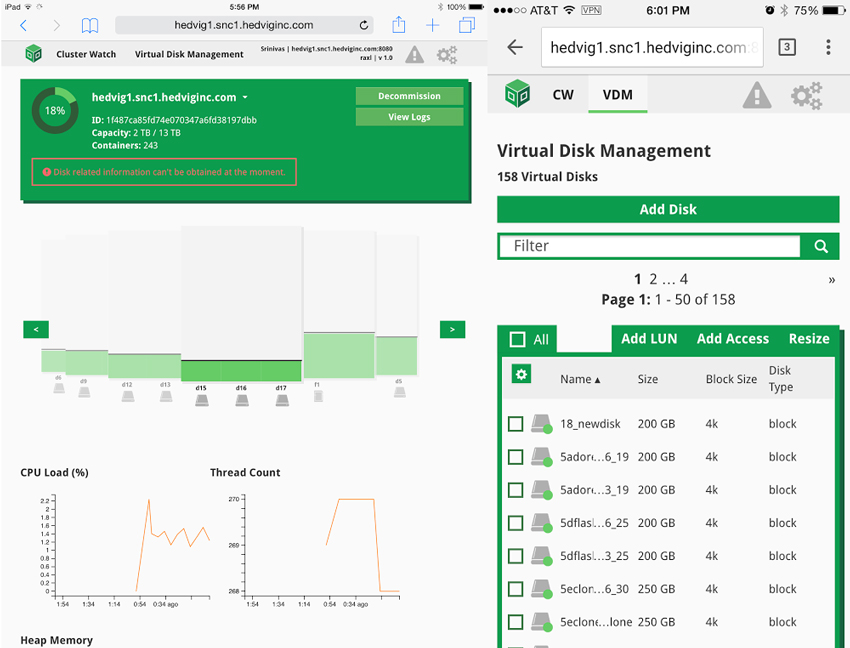Switch to CW tab

click(x=563, y=95)
